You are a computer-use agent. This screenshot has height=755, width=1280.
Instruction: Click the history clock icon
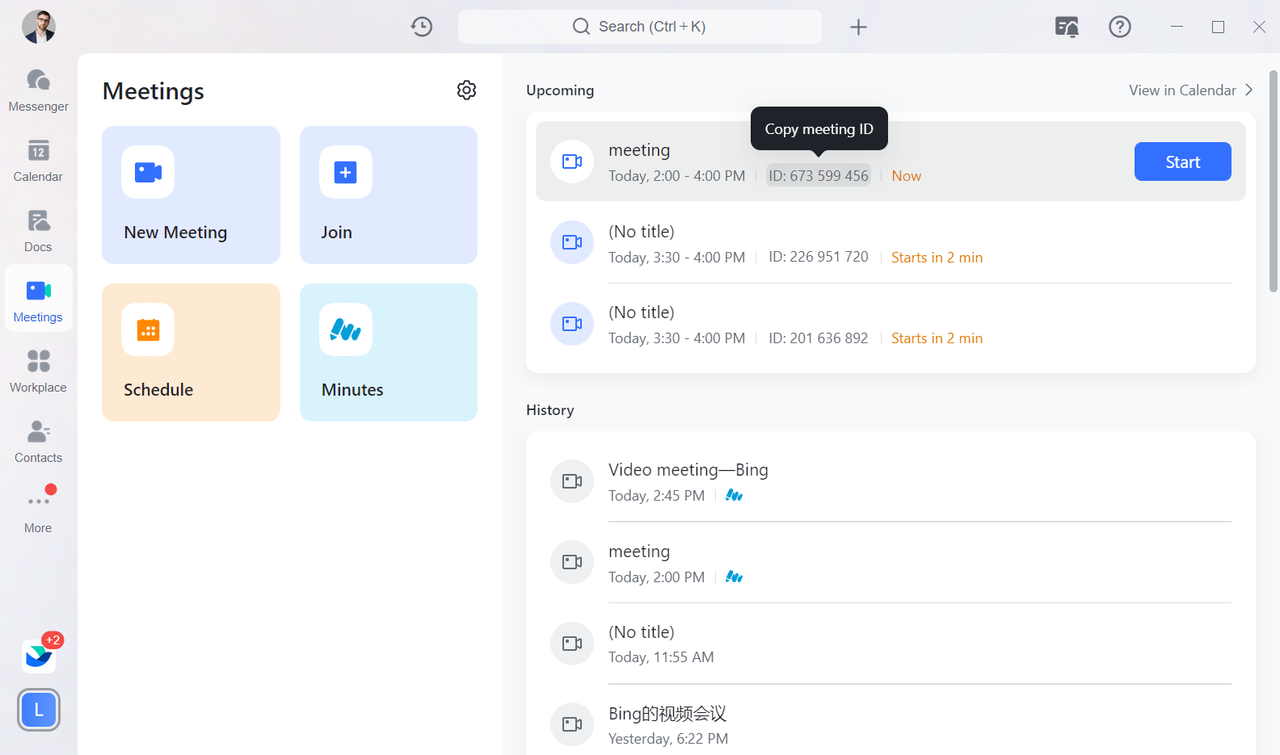[422, 27]
